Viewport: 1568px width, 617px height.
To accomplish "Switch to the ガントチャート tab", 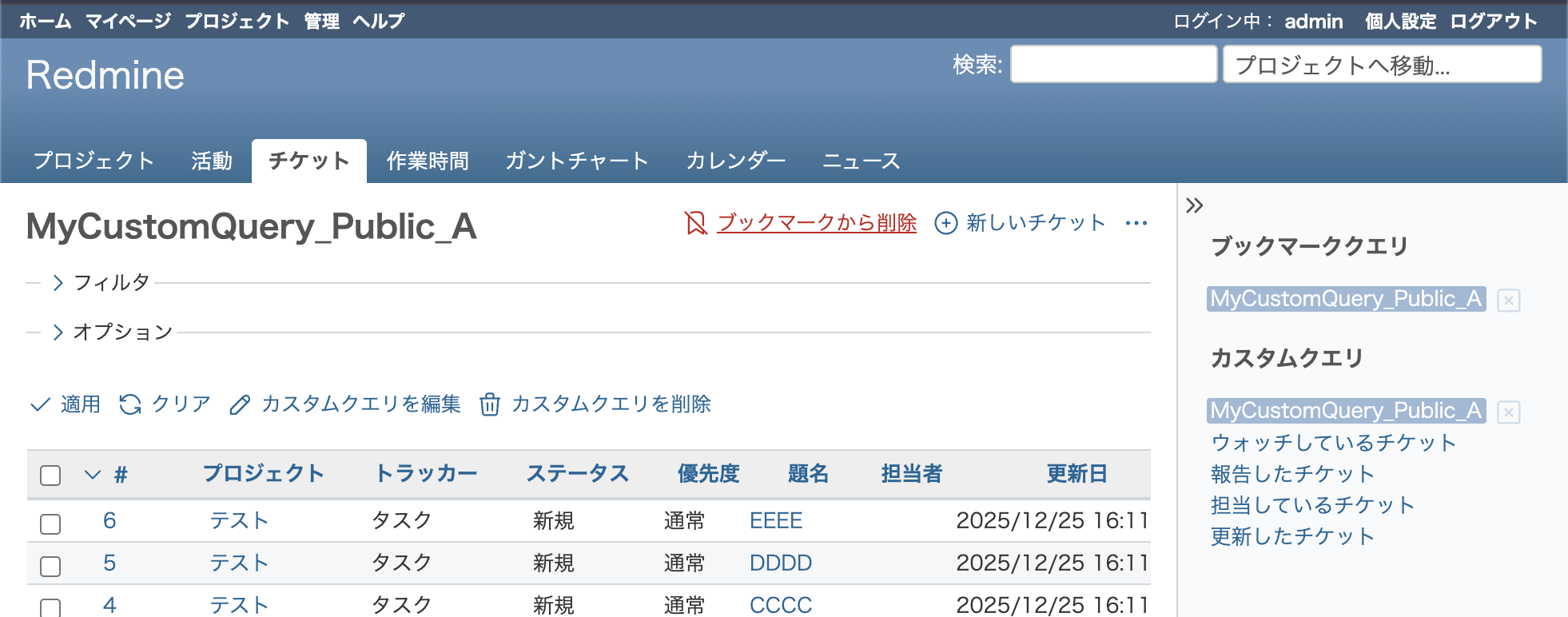I will click(x=576, y=161).
